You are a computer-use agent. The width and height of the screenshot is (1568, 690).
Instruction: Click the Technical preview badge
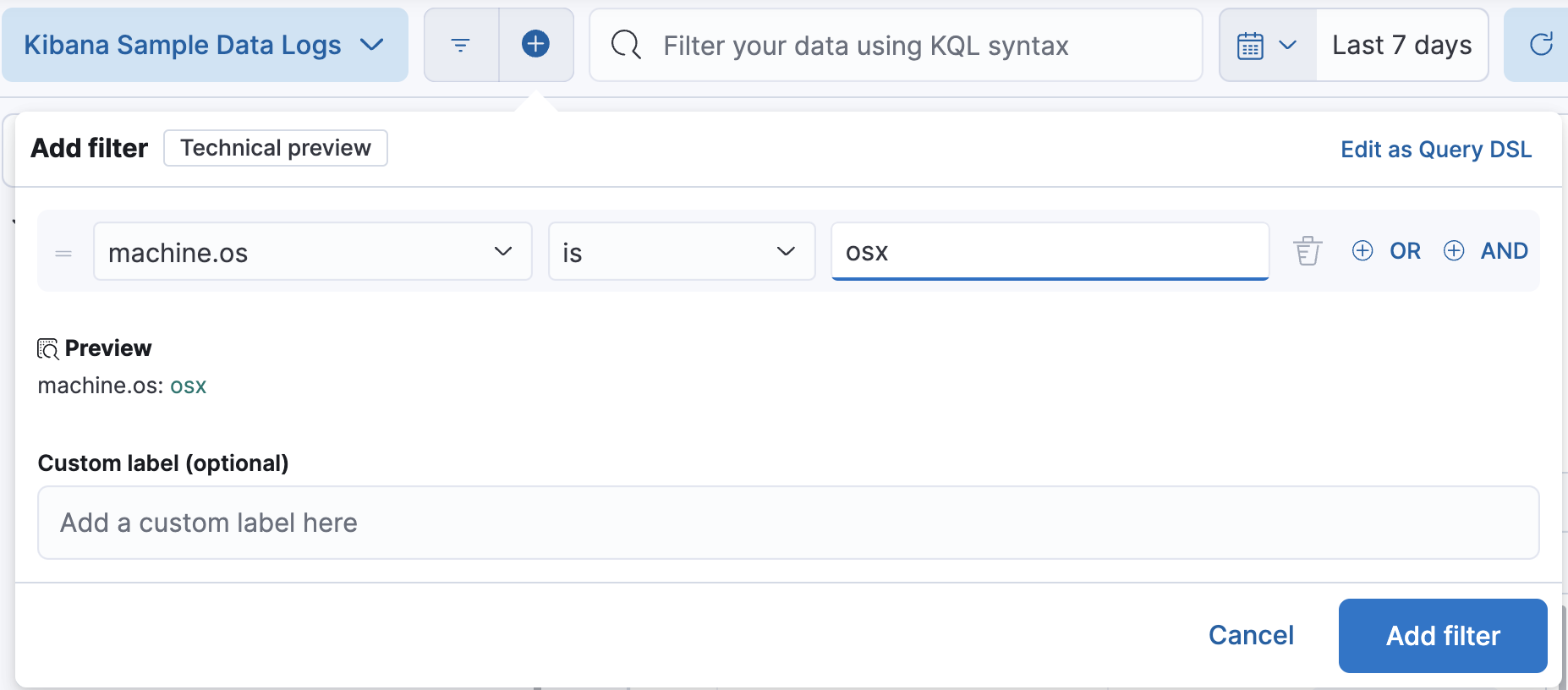275,148
